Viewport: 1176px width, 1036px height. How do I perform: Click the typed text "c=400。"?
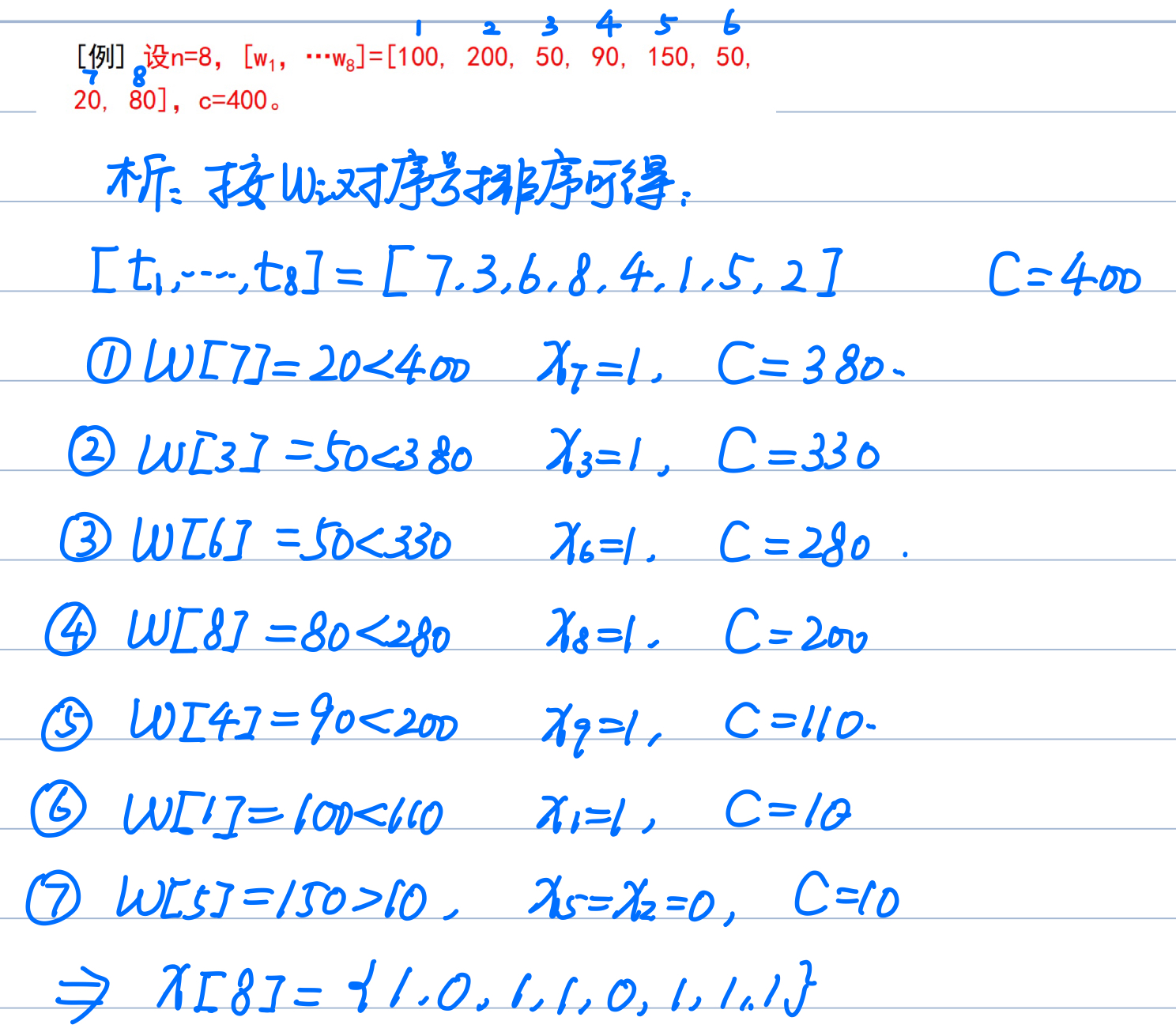point(240,100)
